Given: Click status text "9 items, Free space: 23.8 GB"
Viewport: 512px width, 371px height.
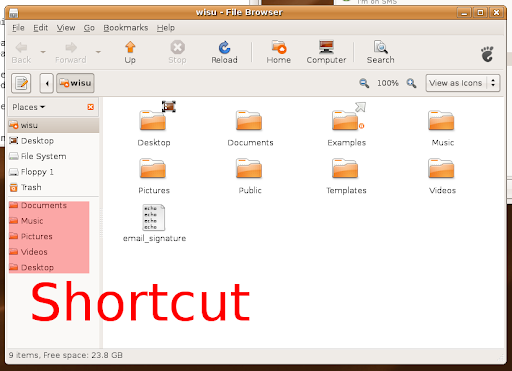Looking at the screenshot, I should [66, 355].
